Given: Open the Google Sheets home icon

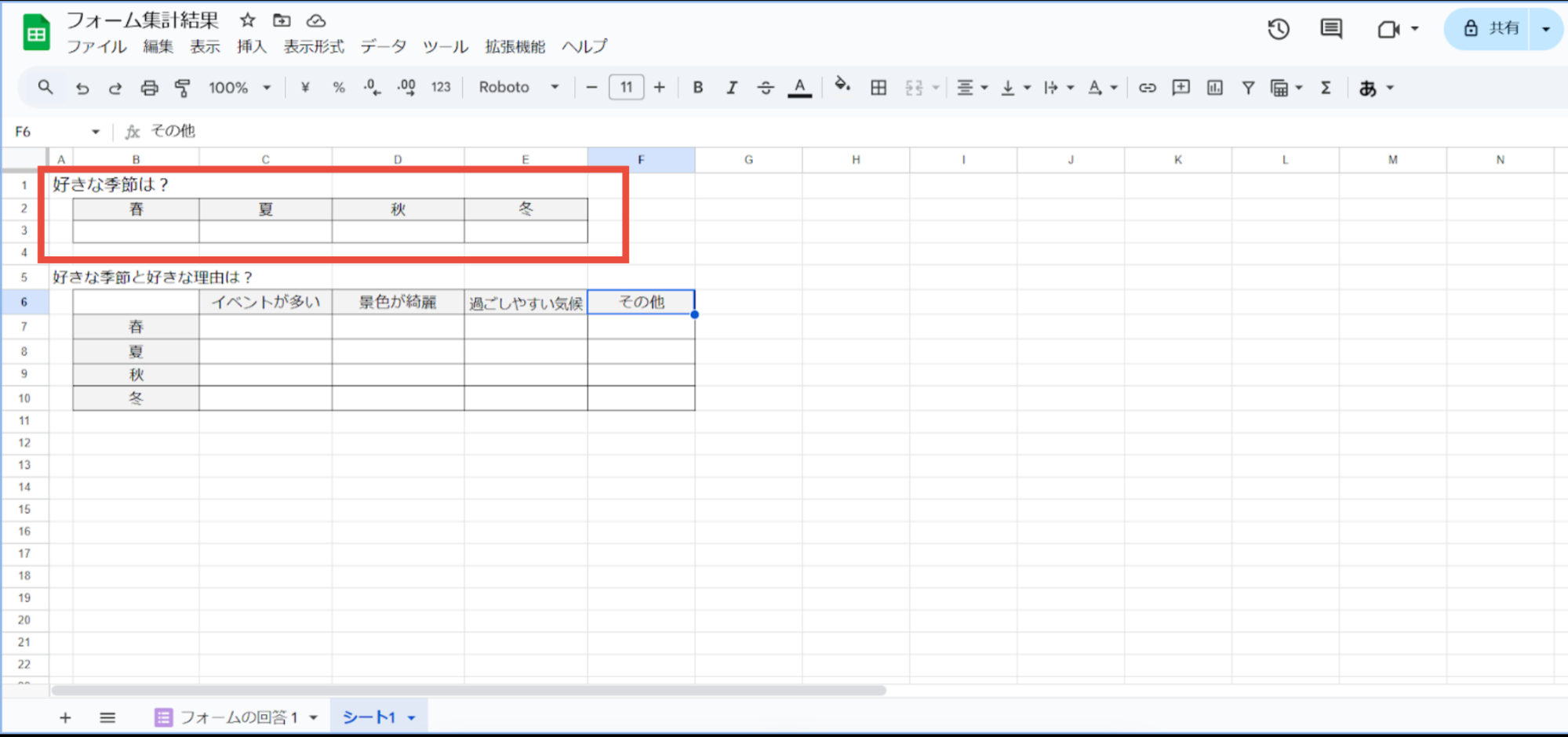Looking at the screenshot, I should coord(36,33).
